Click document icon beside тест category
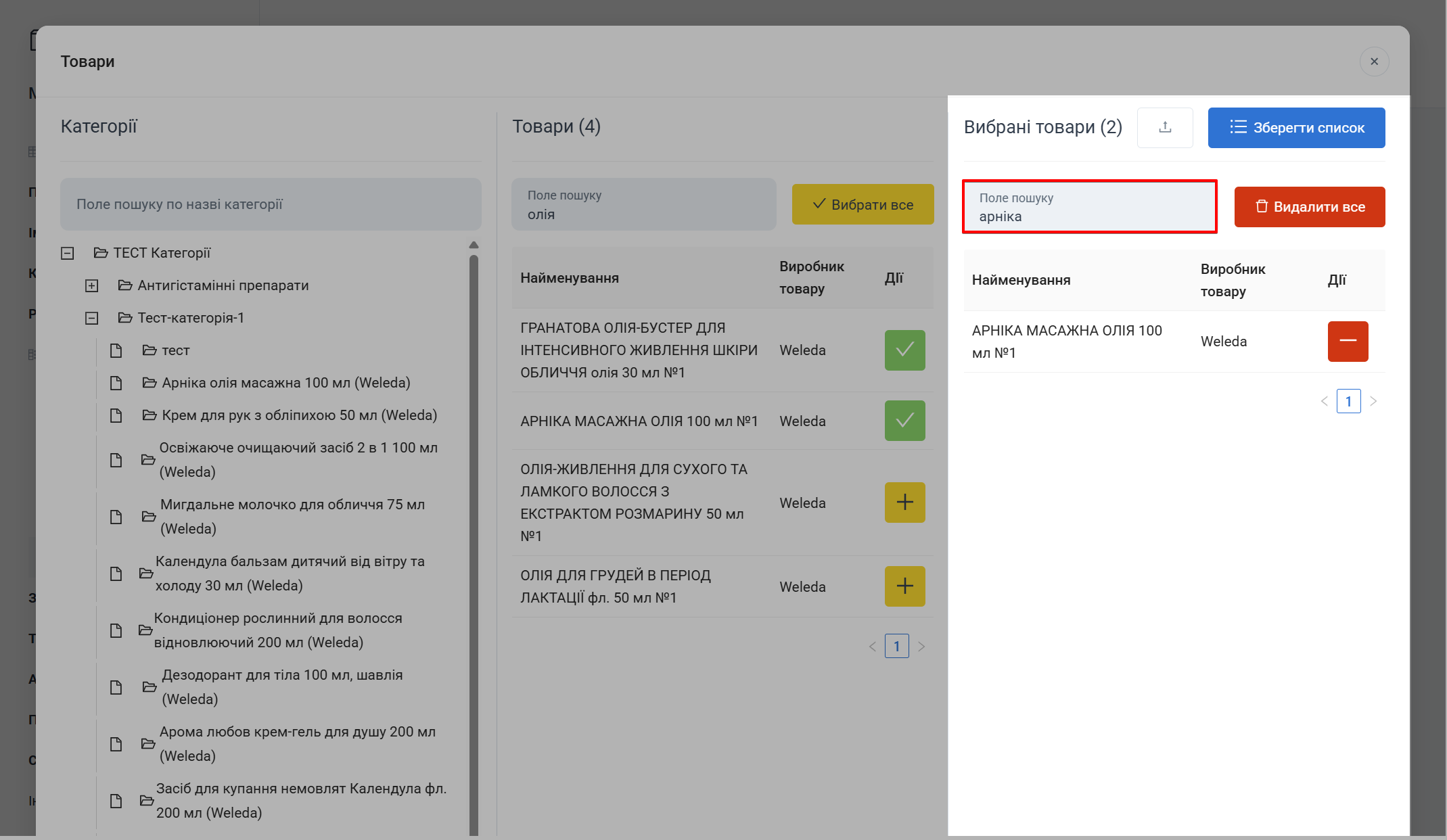This screenshot has width=1447, height=840. point(116,350)
